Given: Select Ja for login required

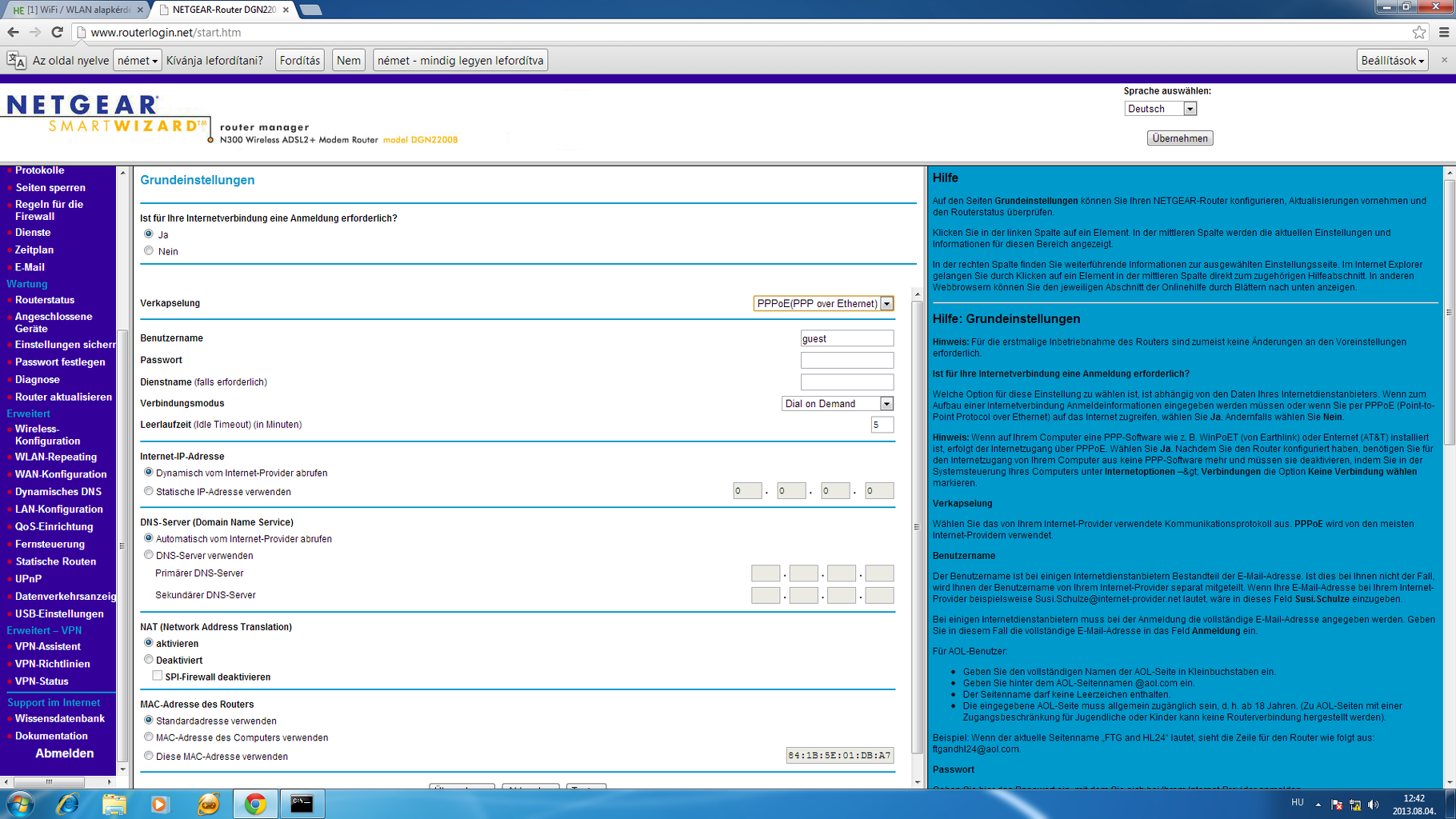Looking at the screenshot, I should (x=149, y=234).
